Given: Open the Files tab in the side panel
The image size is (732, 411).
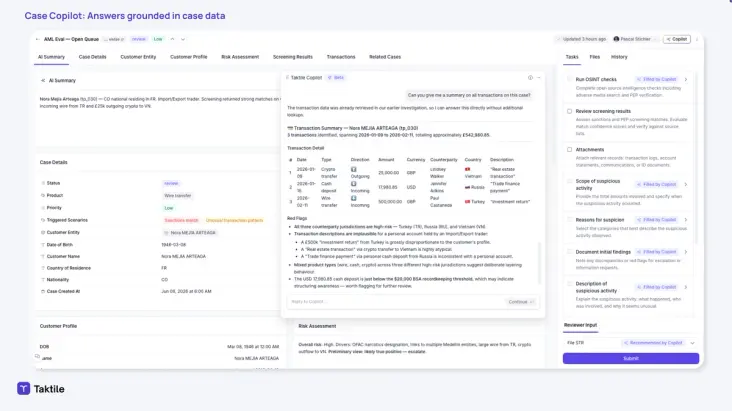Looking at the screenshot, I should click(x=594, y=57).
